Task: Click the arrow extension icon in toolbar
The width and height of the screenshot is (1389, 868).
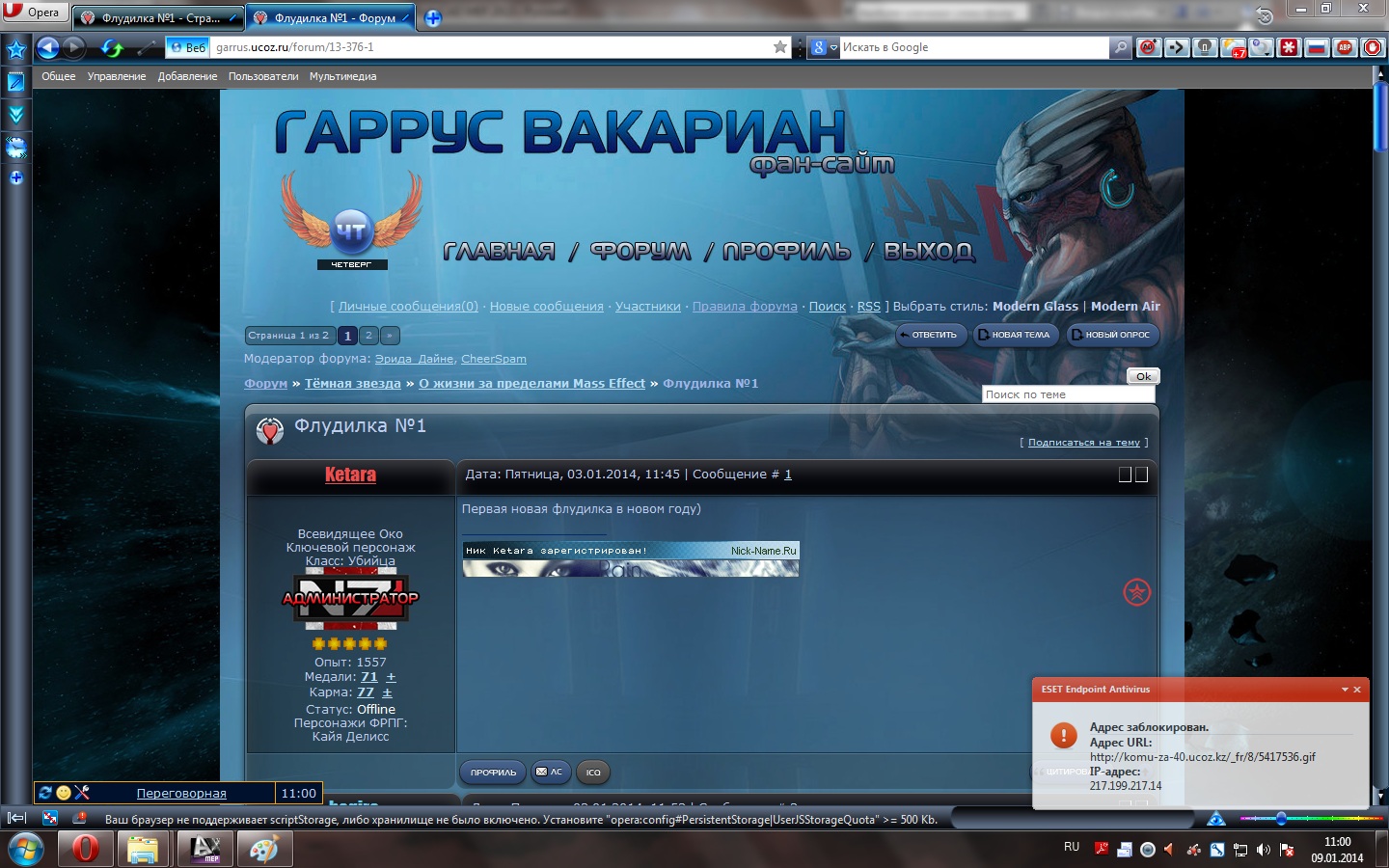Action: pyautogui.click(x=1177, y=47)
